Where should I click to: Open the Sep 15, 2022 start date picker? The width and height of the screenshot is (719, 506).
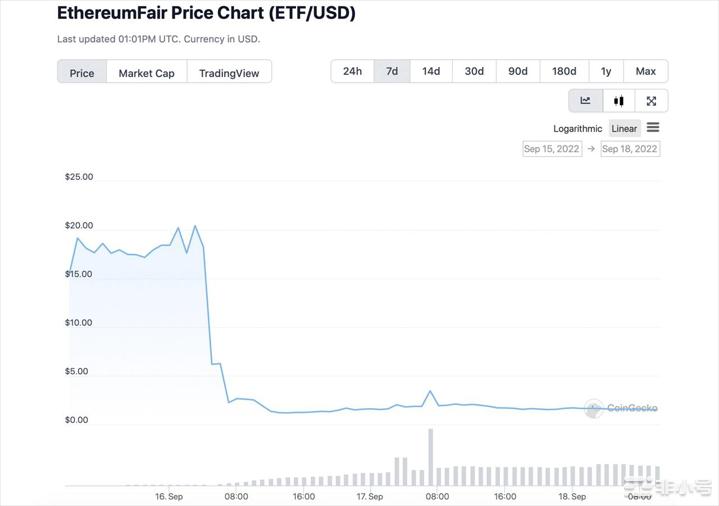551,149
